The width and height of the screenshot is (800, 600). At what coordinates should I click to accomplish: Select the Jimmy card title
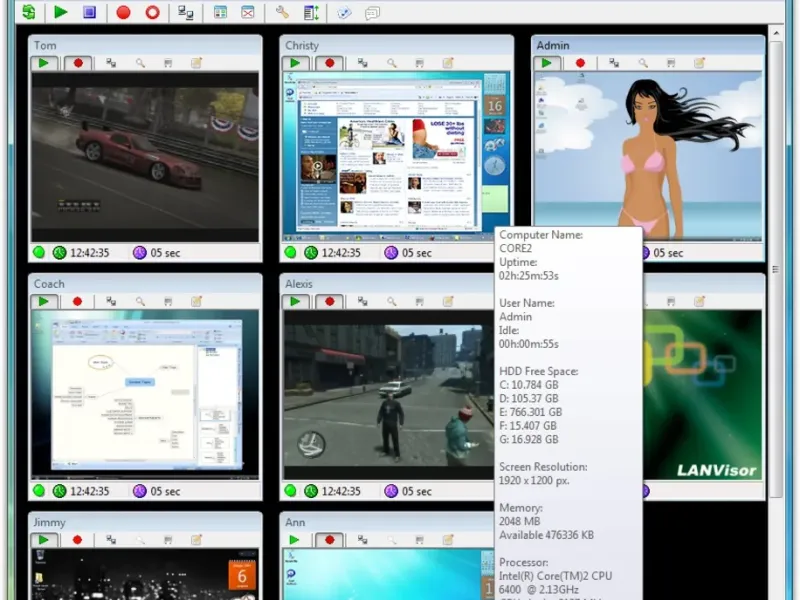pos(49,522)
